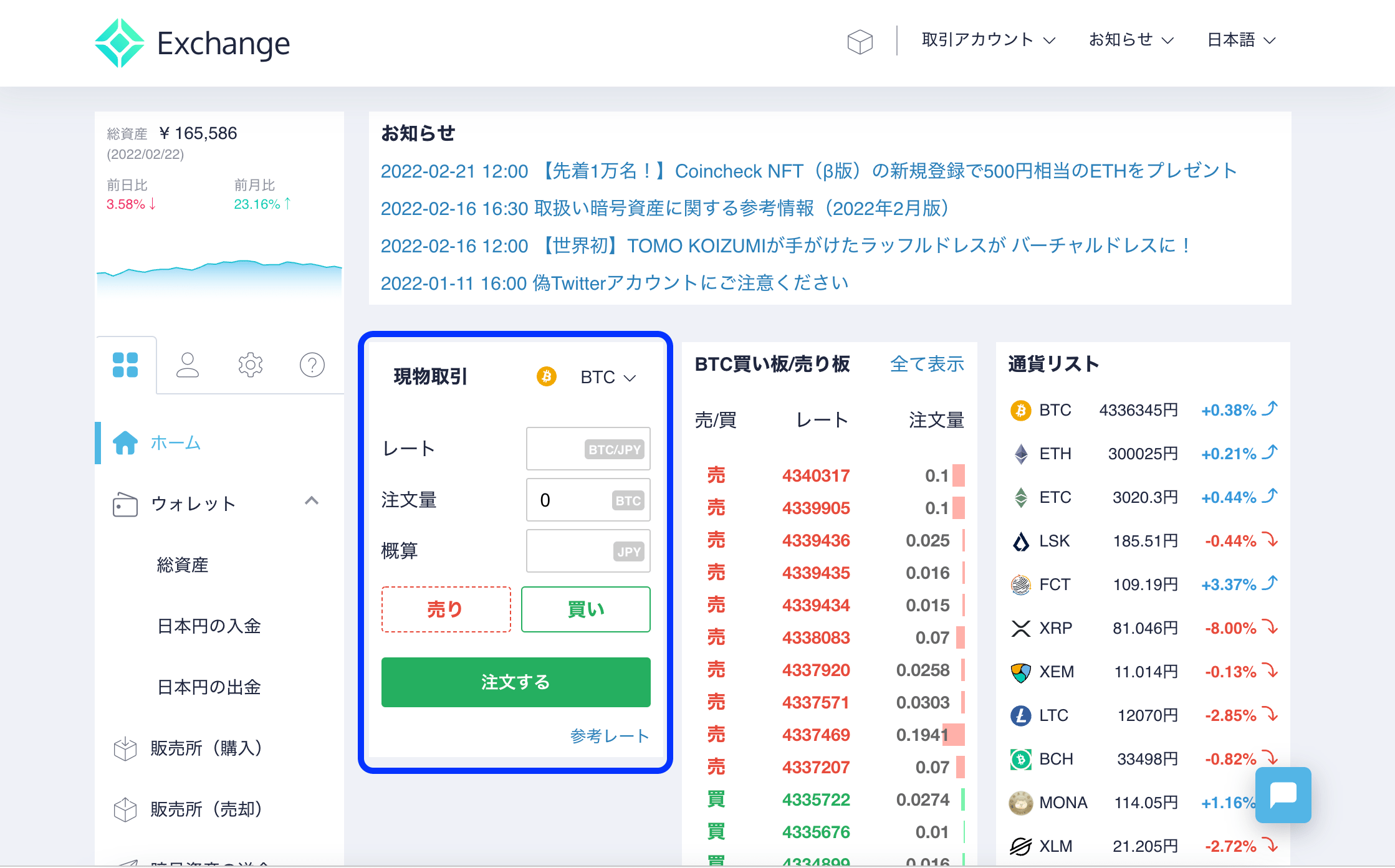The width and height of the screenshot is (1395, 868).
Task: Click the 参考レート reference rate link
Action: (608, 735)
